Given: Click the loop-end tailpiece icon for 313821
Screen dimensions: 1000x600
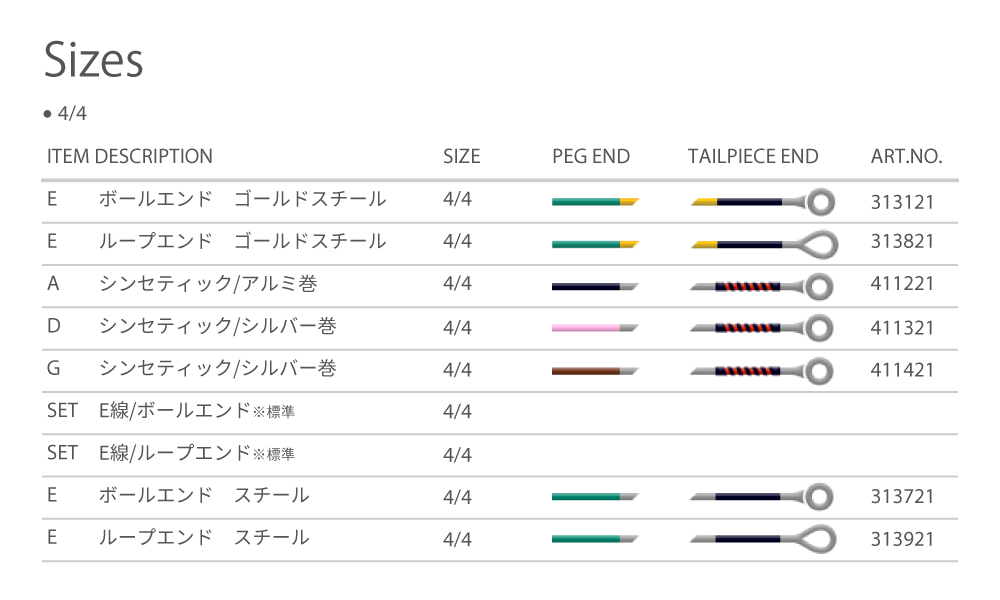Looking at the screenshot, I should [x=764, y=243].
